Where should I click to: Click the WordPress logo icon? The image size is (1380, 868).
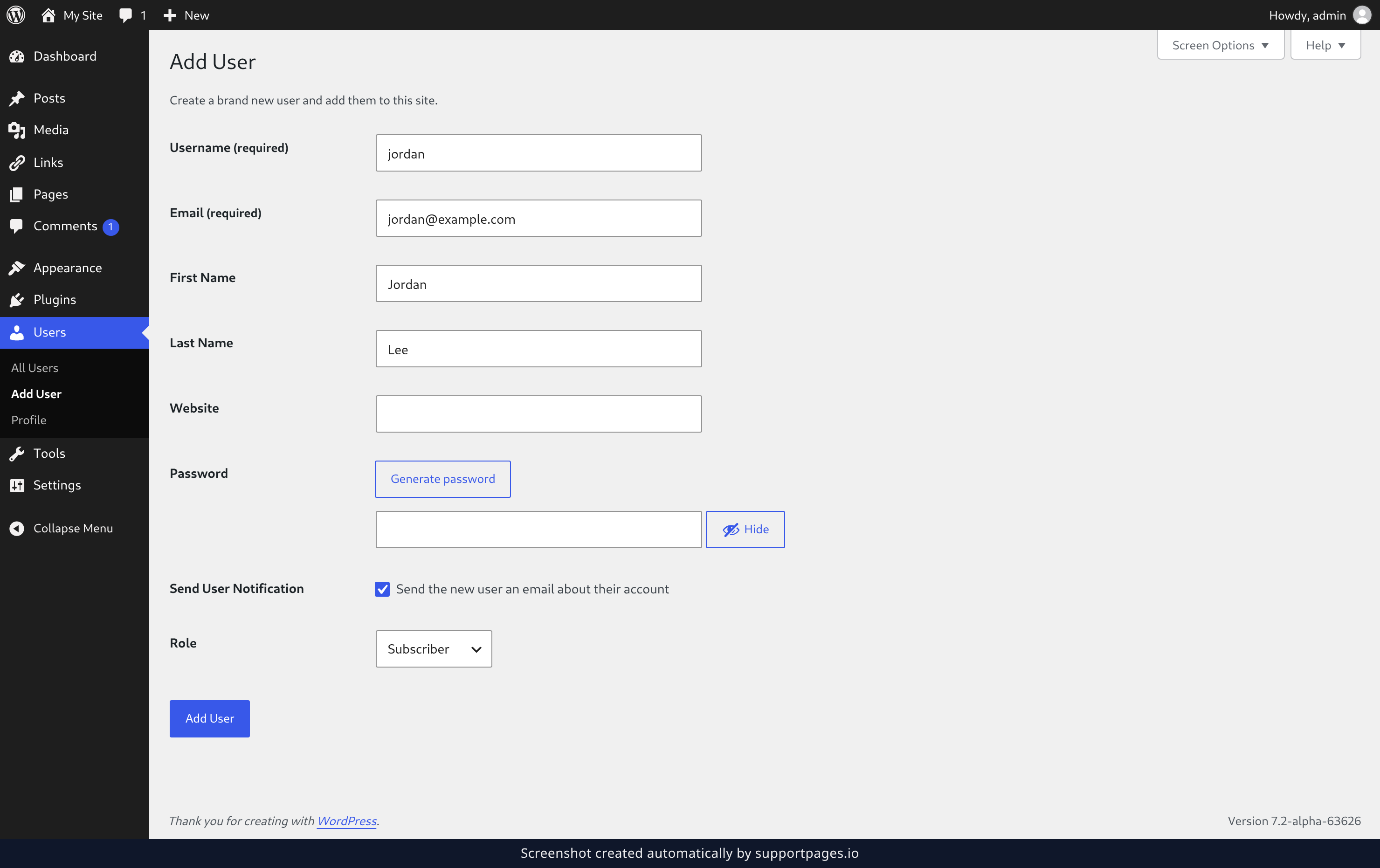click(x=16, y=15)
